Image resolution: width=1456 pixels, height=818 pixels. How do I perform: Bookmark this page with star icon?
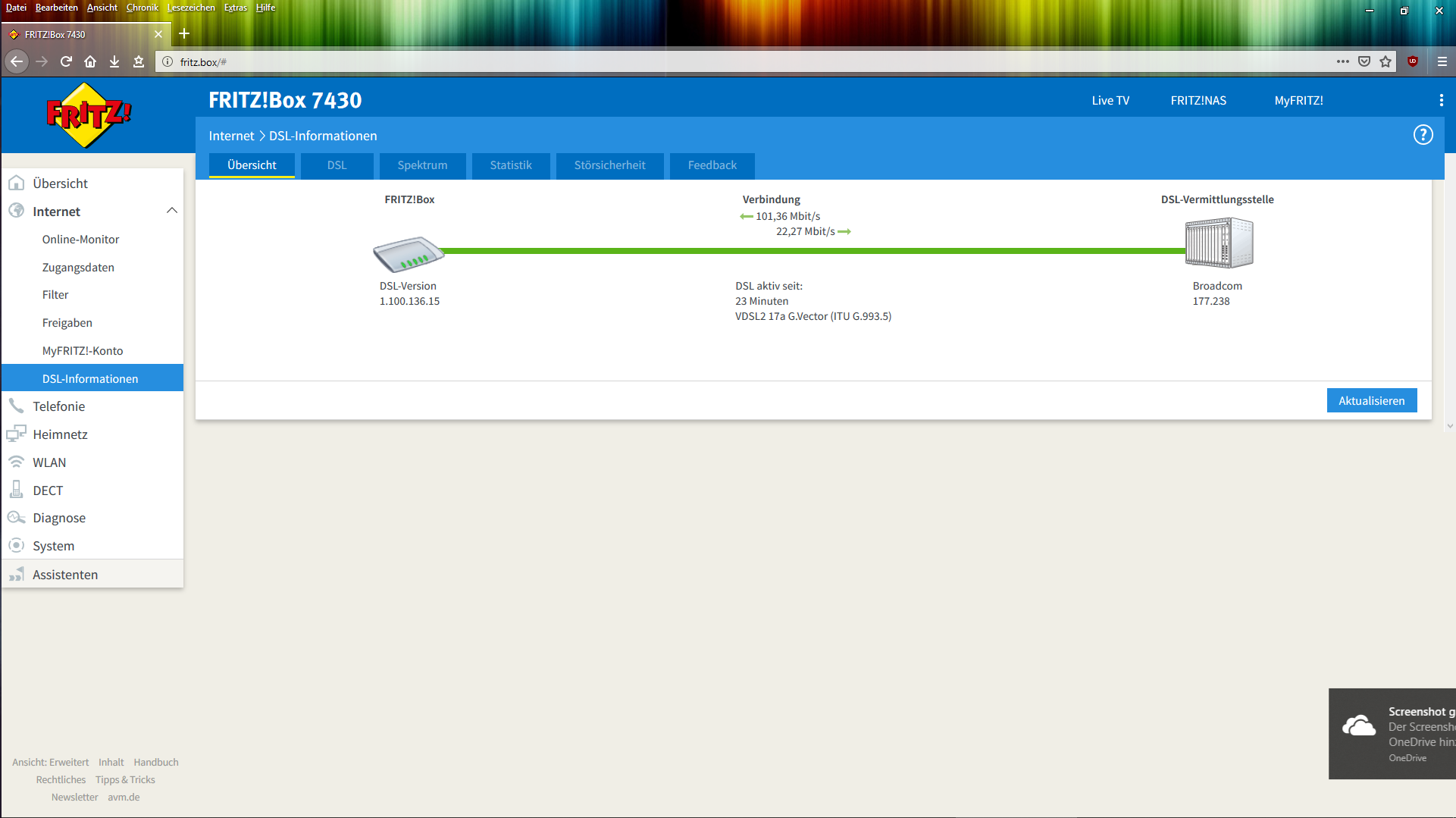(x=1386, y=61)
